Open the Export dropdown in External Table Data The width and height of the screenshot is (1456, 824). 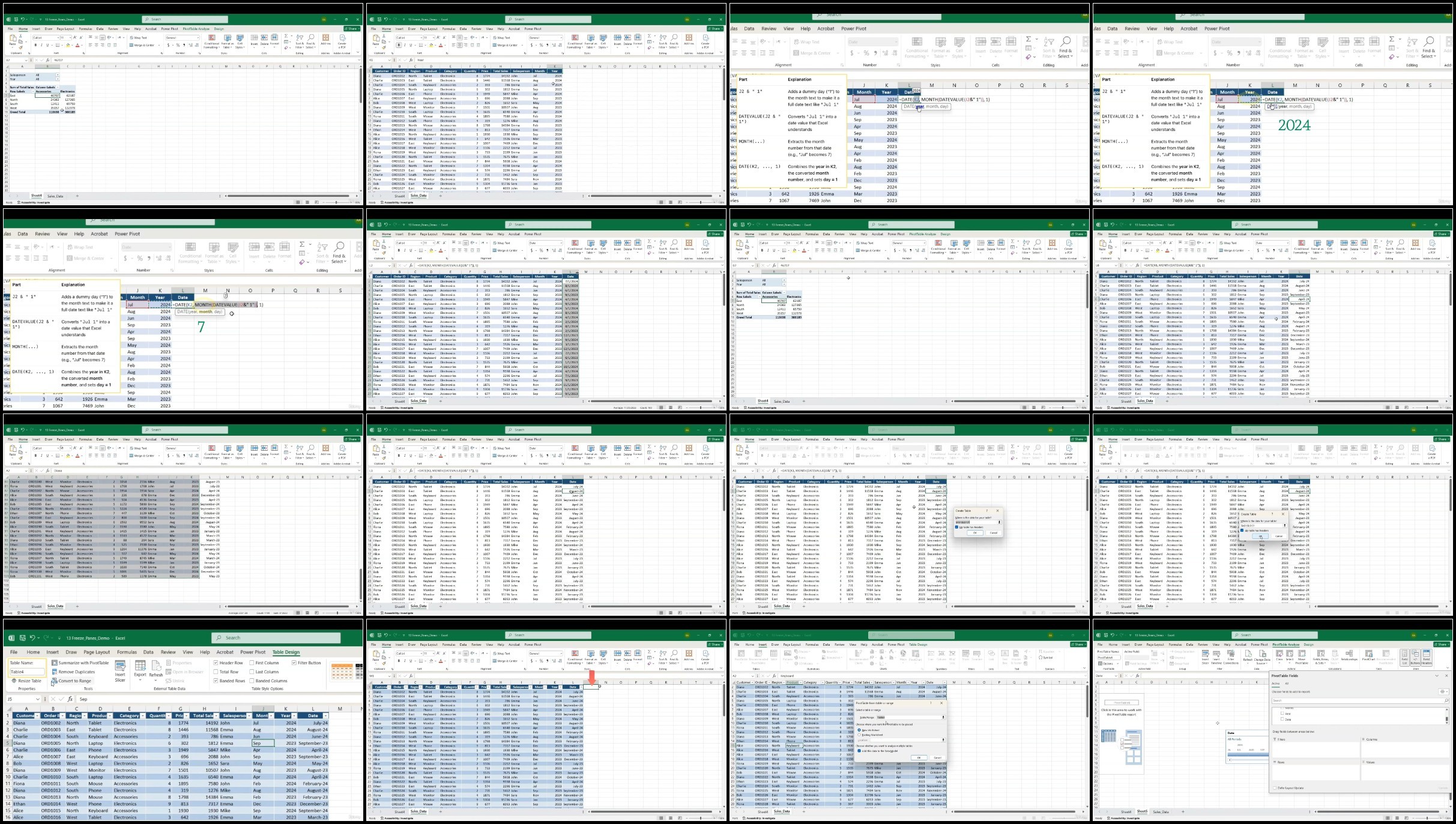[140, 675]
